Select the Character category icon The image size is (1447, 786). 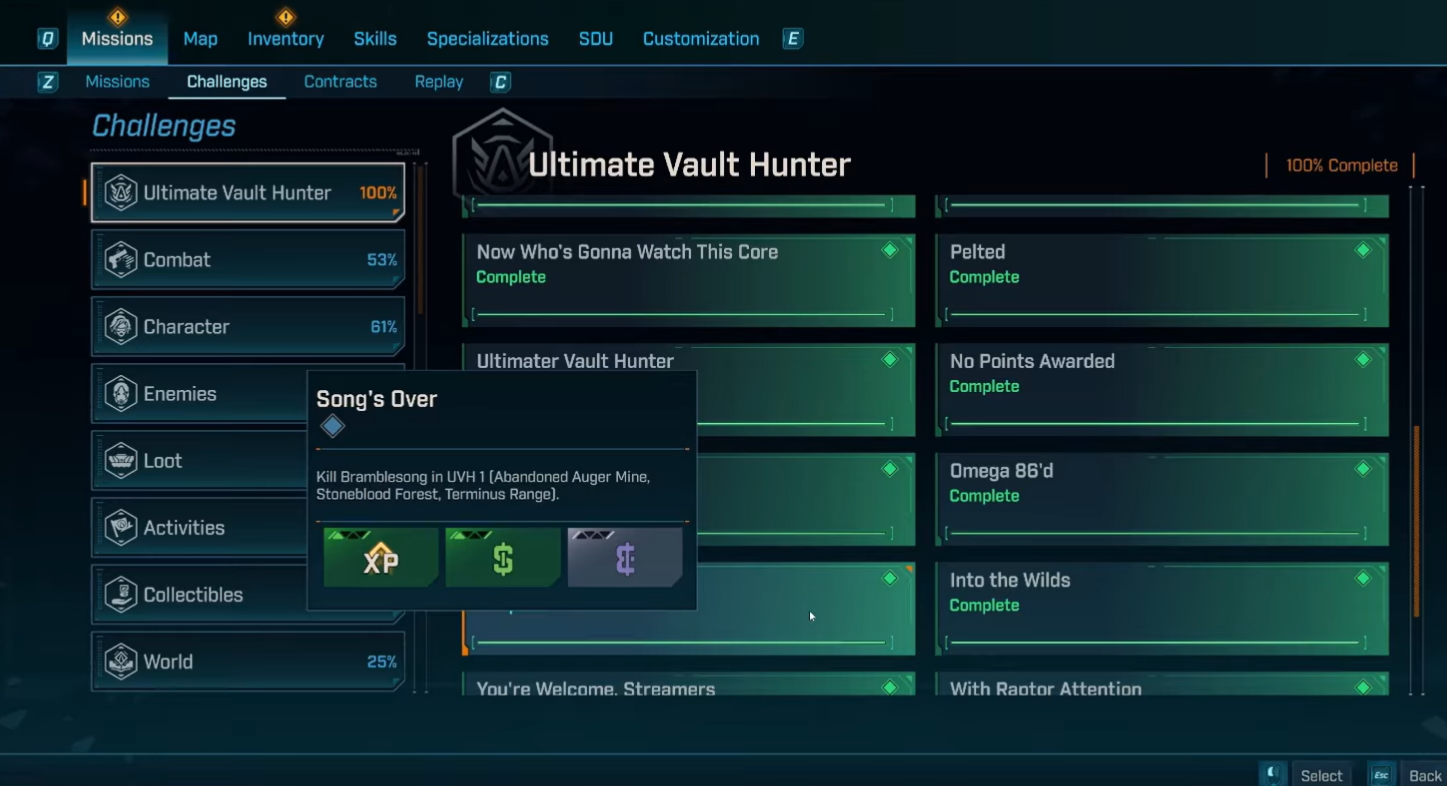(x=121, y=327)
